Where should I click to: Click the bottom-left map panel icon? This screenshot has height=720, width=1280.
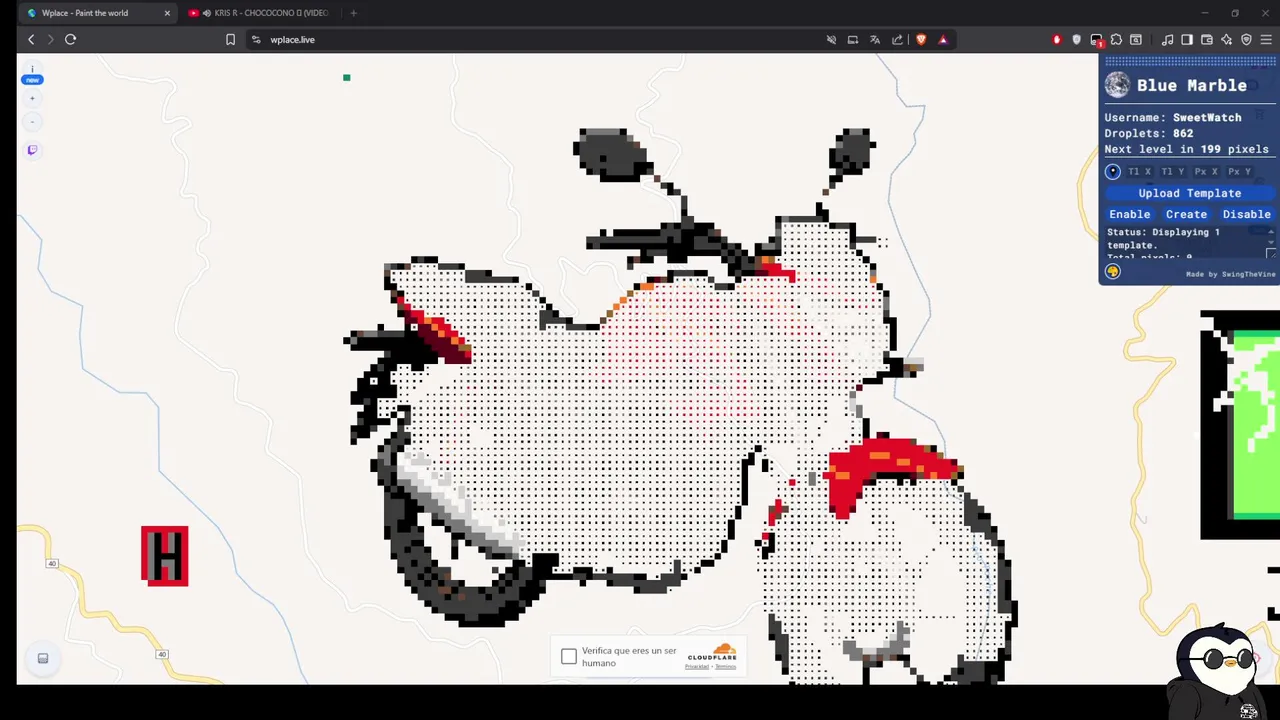(43, 658)
